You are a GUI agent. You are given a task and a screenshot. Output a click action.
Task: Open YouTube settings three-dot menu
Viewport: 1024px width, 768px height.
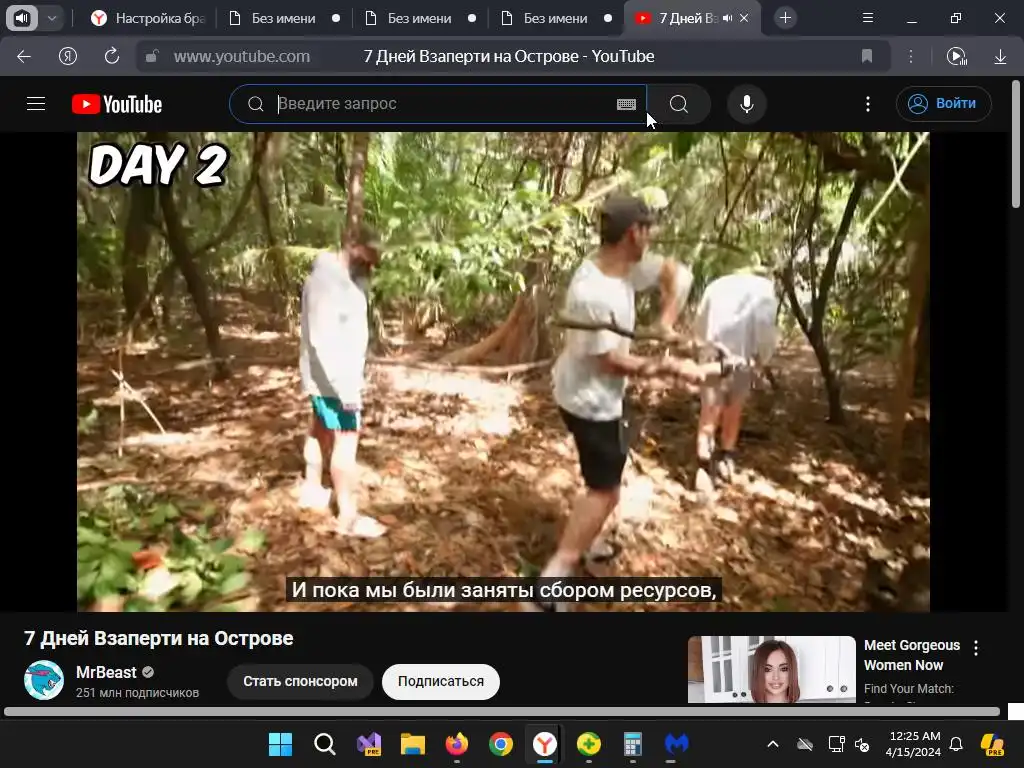click(868, 104)
